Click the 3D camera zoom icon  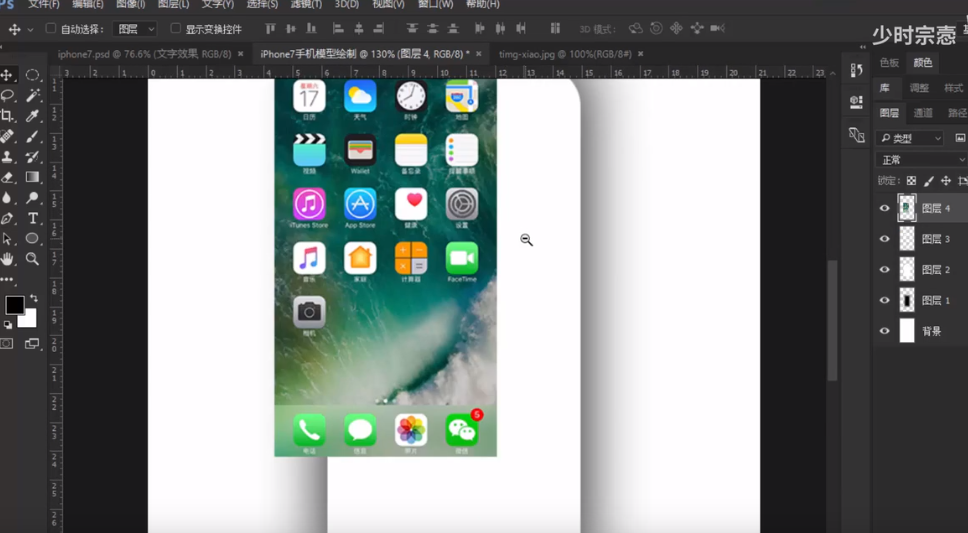717,28
